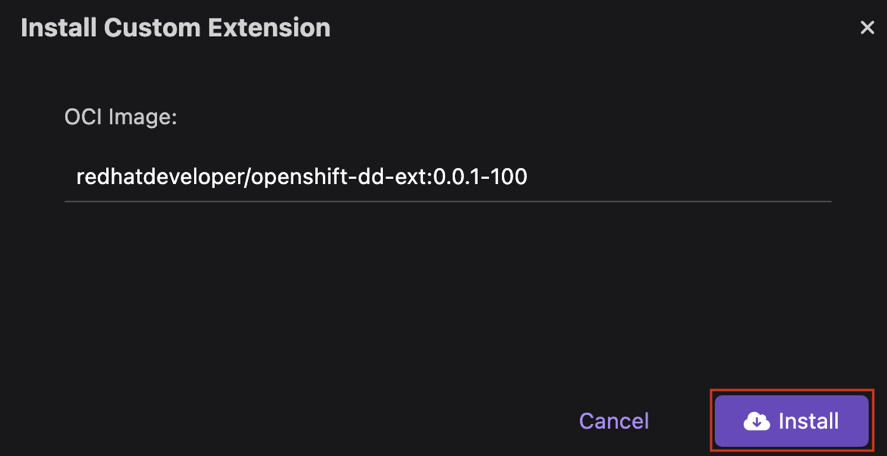Click the word "Image:" in the label

point(142,117)
